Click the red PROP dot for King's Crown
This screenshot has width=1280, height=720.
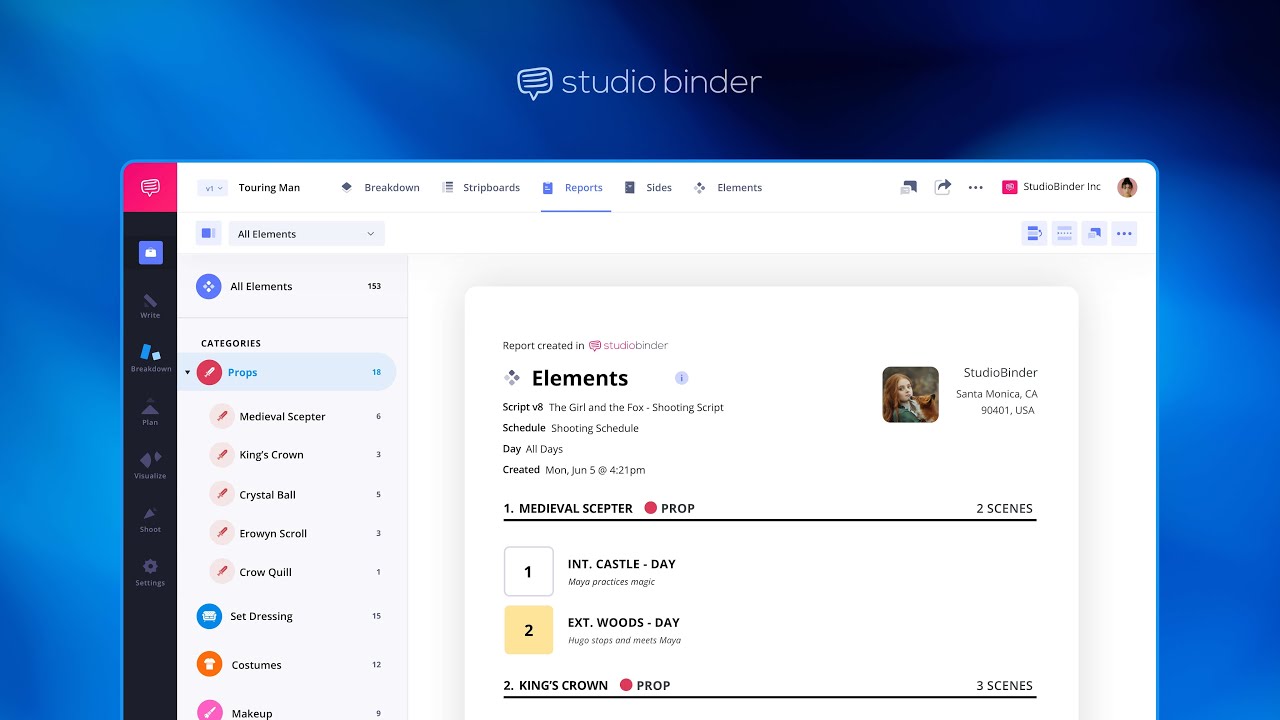pos(626,685)
